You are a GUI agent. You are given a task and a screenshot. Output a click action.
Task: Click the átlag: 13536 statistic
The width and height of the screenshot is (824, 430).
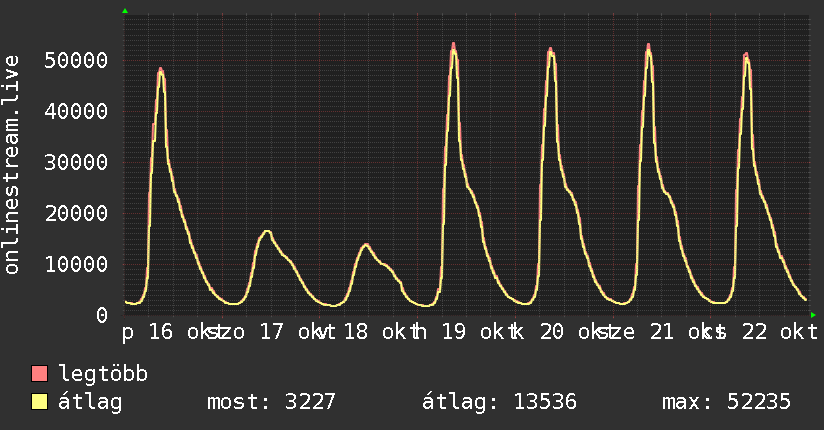pos(499,402)
